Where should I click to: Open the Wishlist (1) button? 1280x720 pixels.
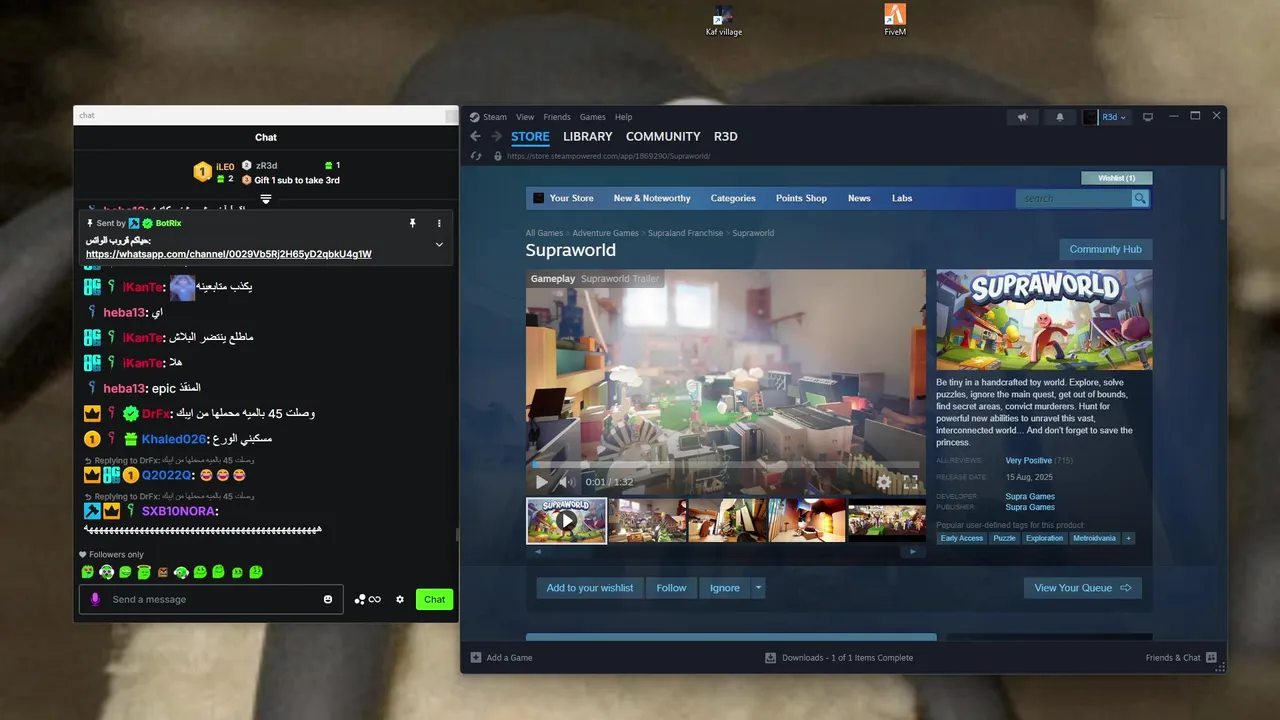pos(1117,178)
